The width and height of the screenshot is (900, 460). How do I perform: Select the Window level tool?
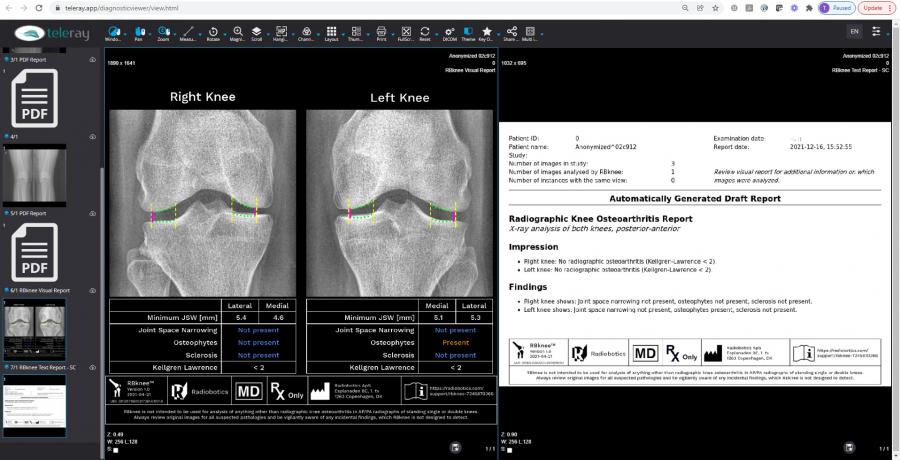click(x=112, y=30)
